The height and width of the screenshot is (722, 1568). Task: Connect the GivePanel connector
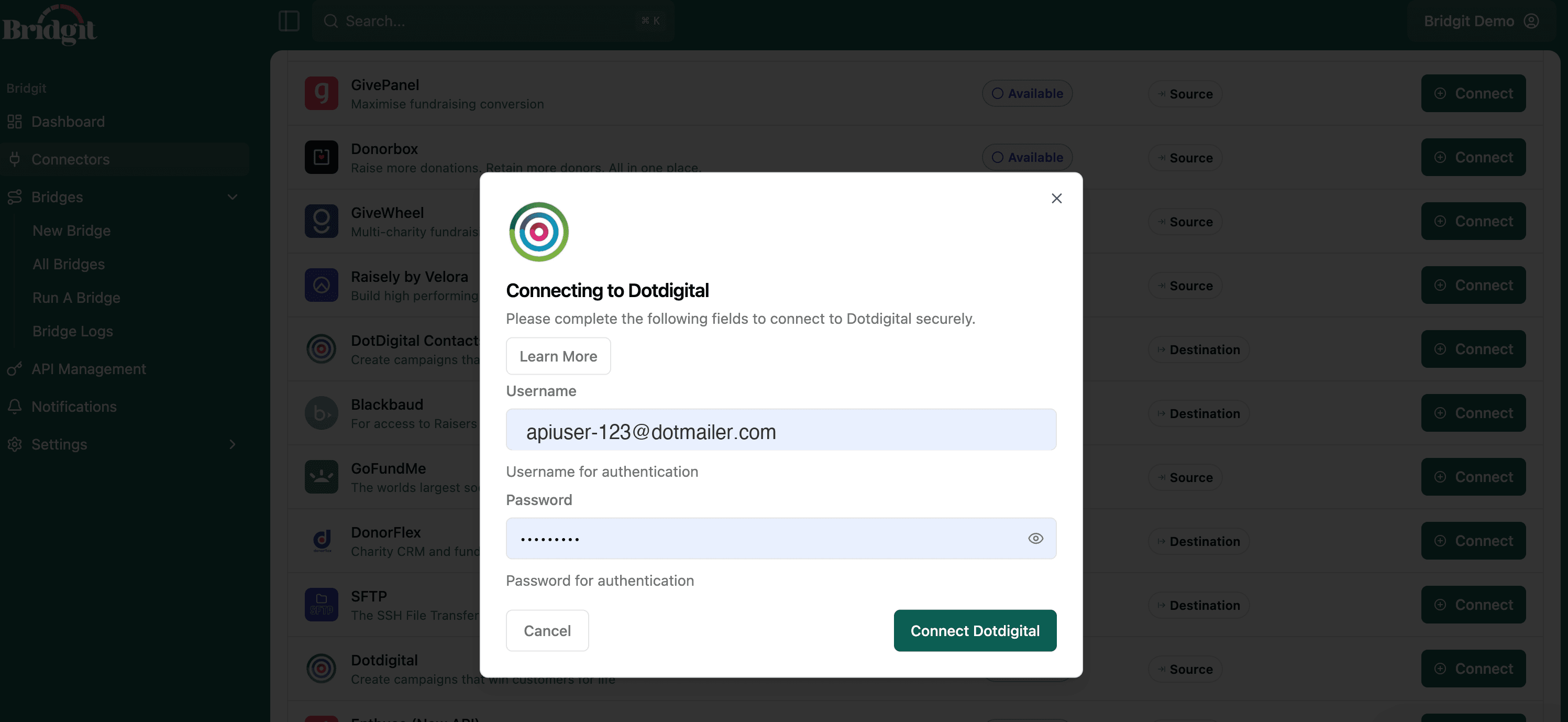[x=1473, y=93]
